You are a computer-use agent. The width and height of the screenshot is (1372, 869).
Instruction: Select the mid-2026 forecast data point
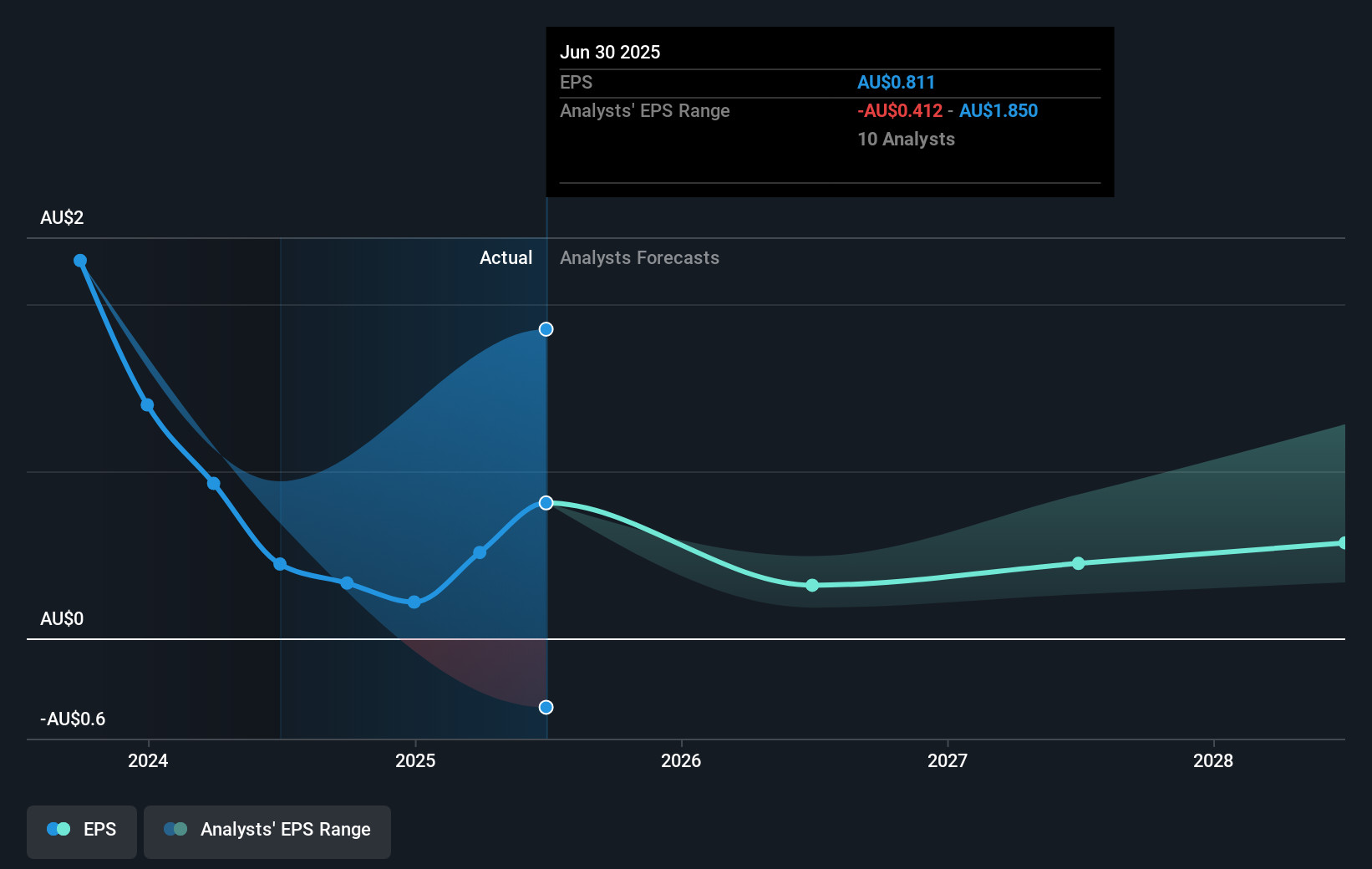(x=812, y=585)
